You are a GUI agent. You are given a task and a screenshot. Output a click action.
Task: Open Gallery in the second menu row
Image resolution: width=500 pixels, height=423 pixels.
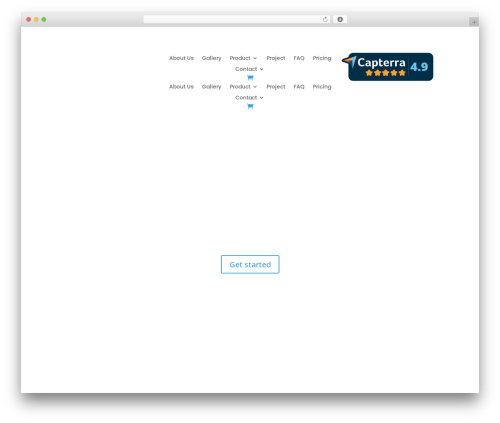[211, 87]
